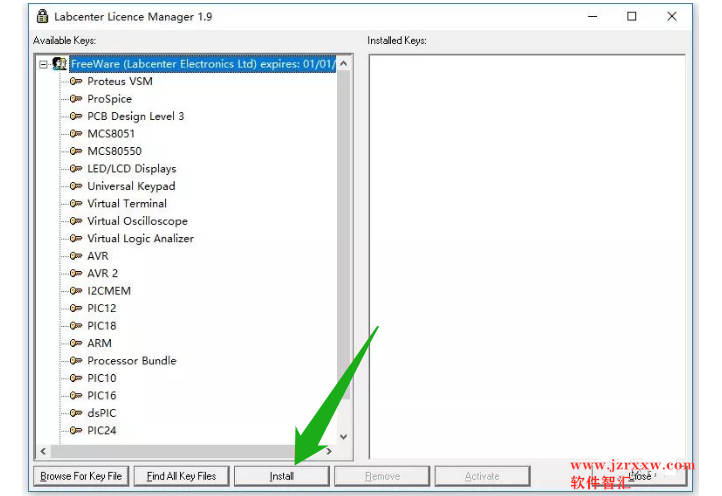Click the scroll left arrow of Available Keys
Screen dimensions: 722x496
point(43,451)
